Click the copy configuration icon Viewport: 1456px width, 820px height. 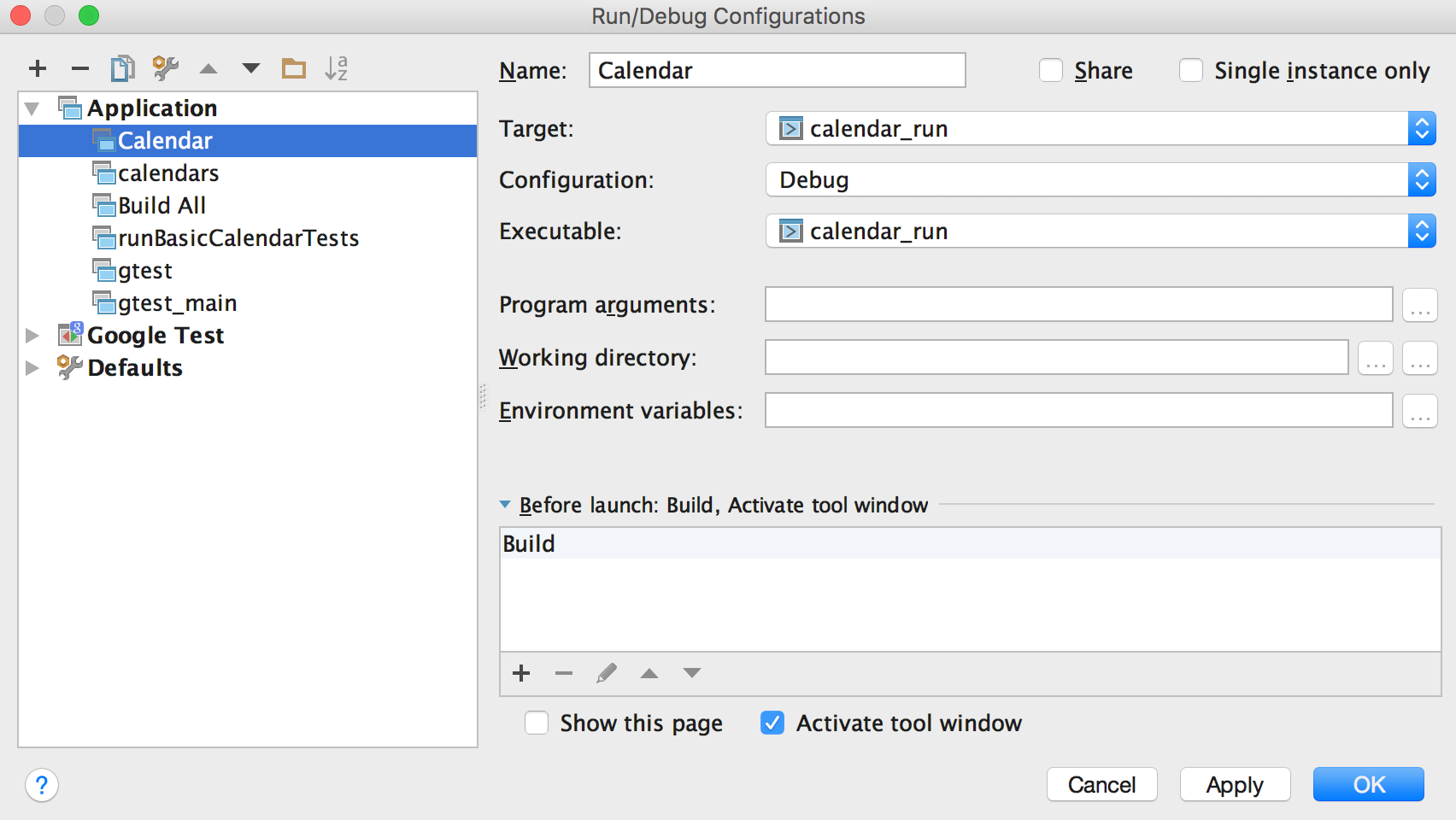pos(122,68)
